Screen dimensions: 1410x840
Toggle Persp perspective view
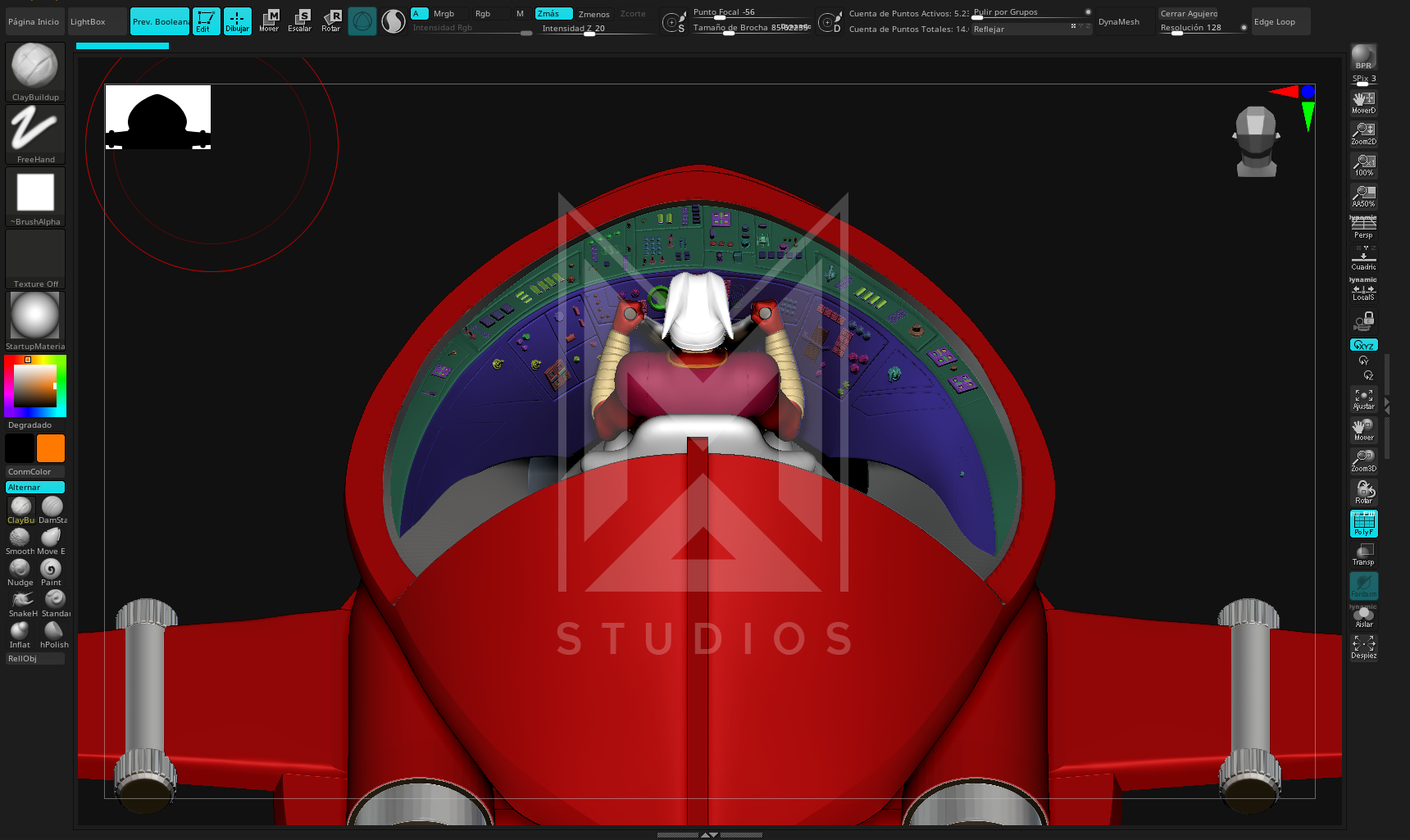(1363, 227)
